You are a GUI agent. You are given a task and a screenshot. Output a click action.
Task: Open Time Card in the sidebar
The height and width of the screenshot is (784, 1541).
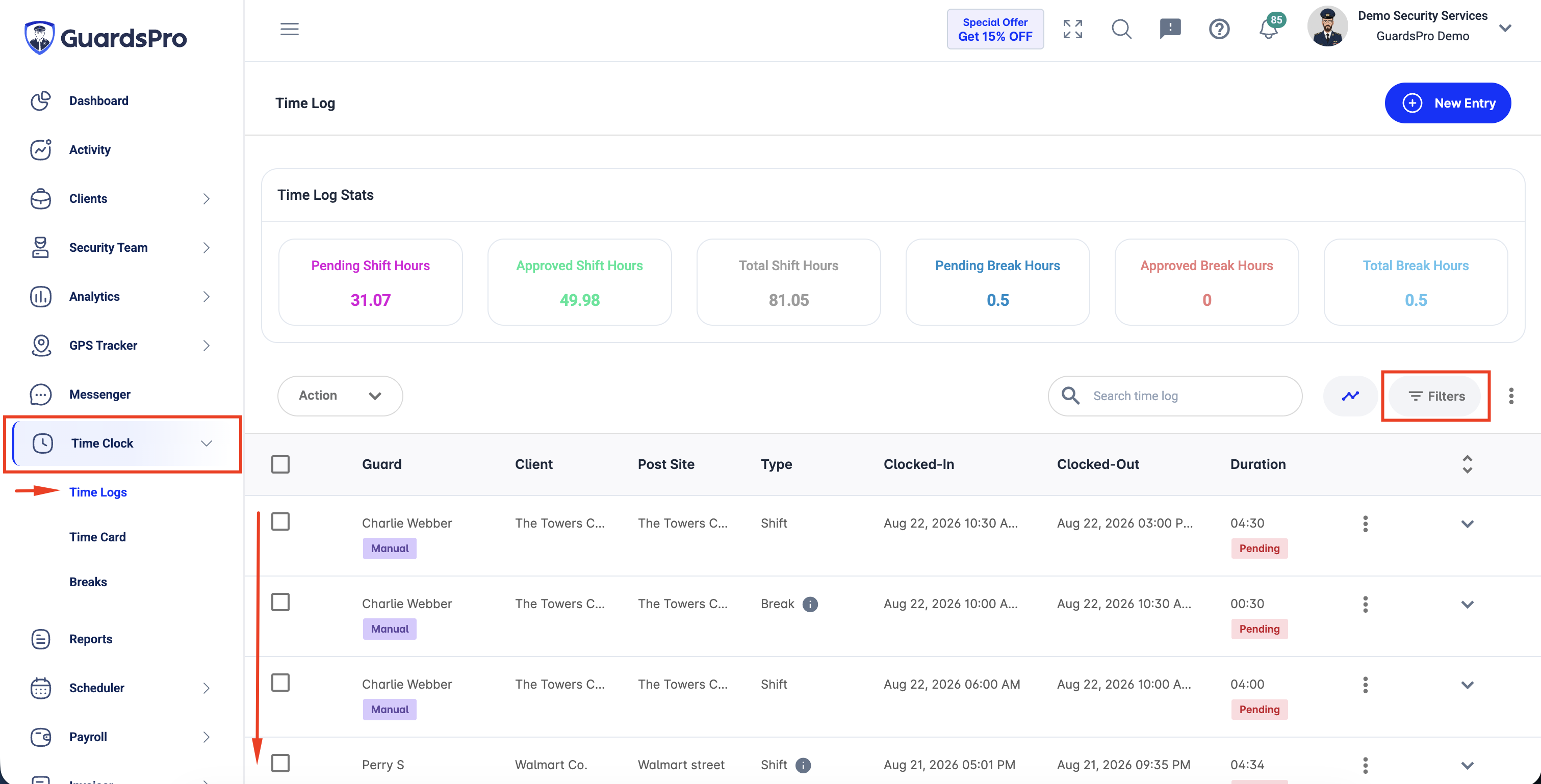pos(97,537)
